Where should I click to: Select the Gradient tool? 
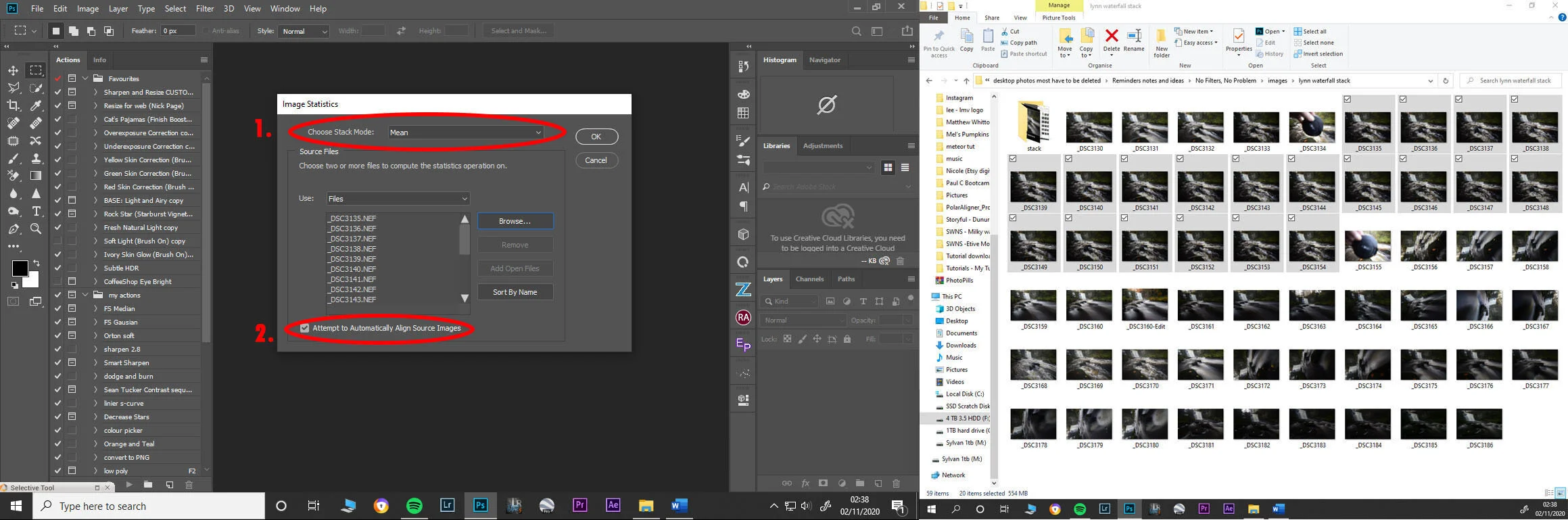pos(36,176)
